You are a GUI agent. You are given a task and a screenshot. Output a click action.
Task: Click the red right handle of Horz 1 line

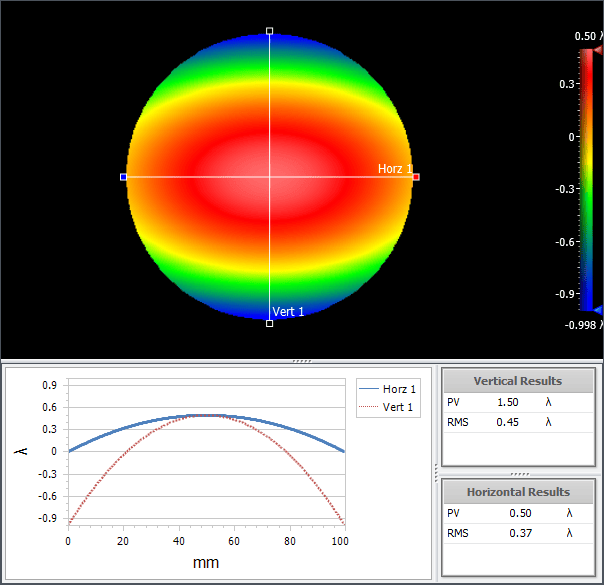tap(416, 177)
